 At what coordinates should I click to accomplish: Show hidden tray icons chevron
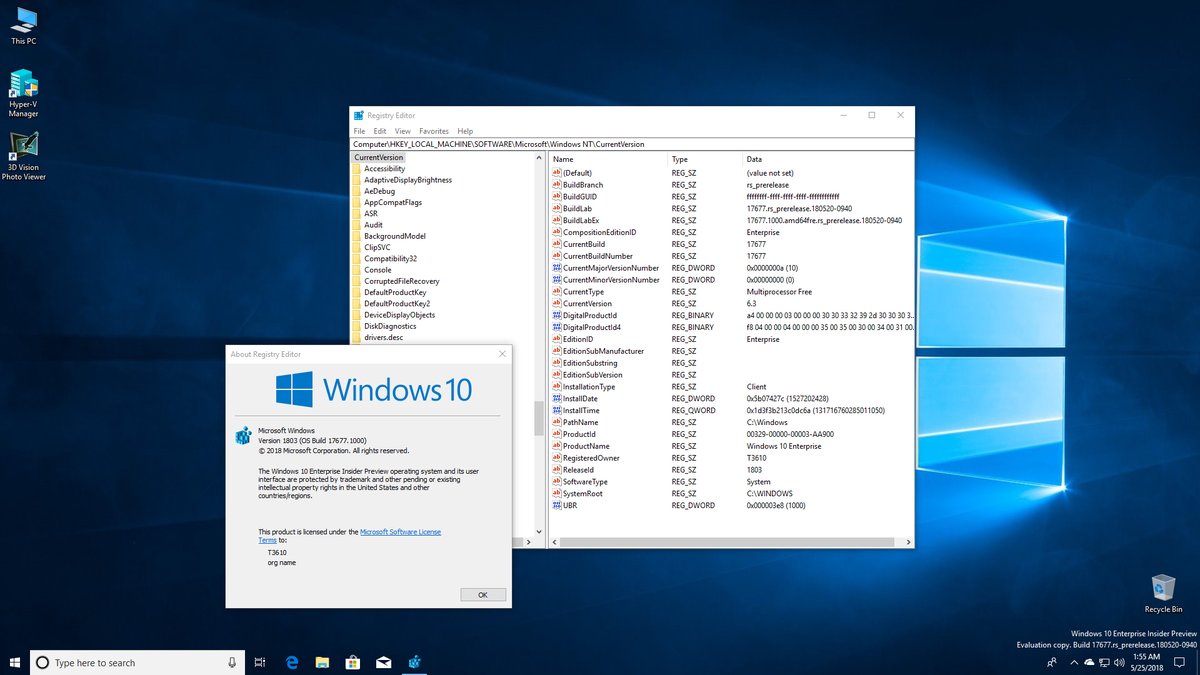(x=1072, y=662)
